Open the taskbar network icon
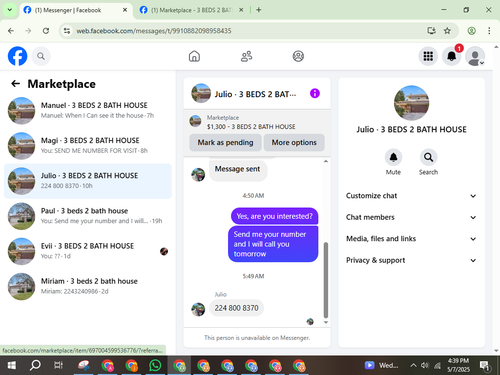Screen dimensions: 500x375 click(x=437, y=365)
